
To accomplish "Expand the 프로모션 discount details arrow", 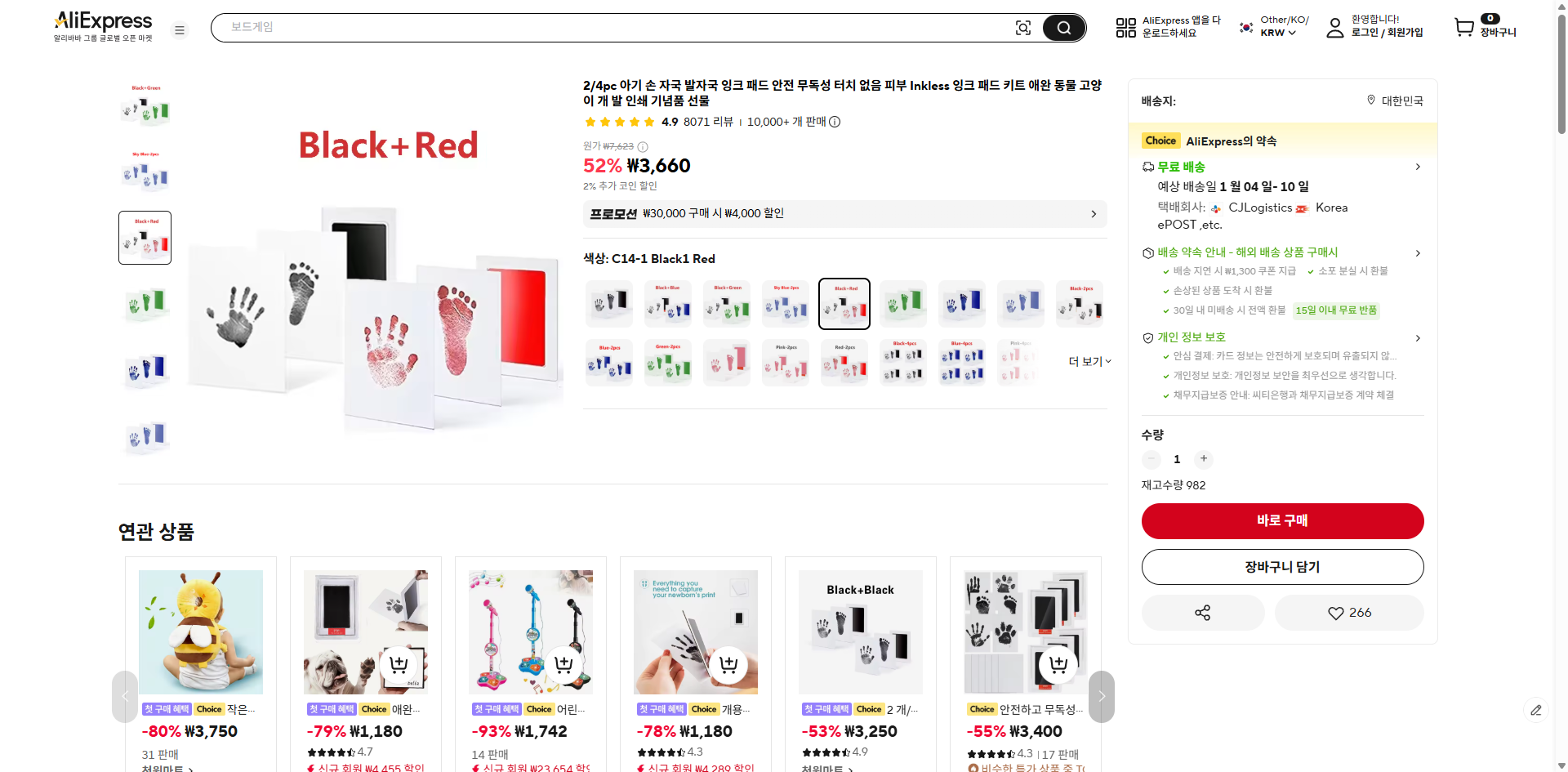I will point(1094,214).
